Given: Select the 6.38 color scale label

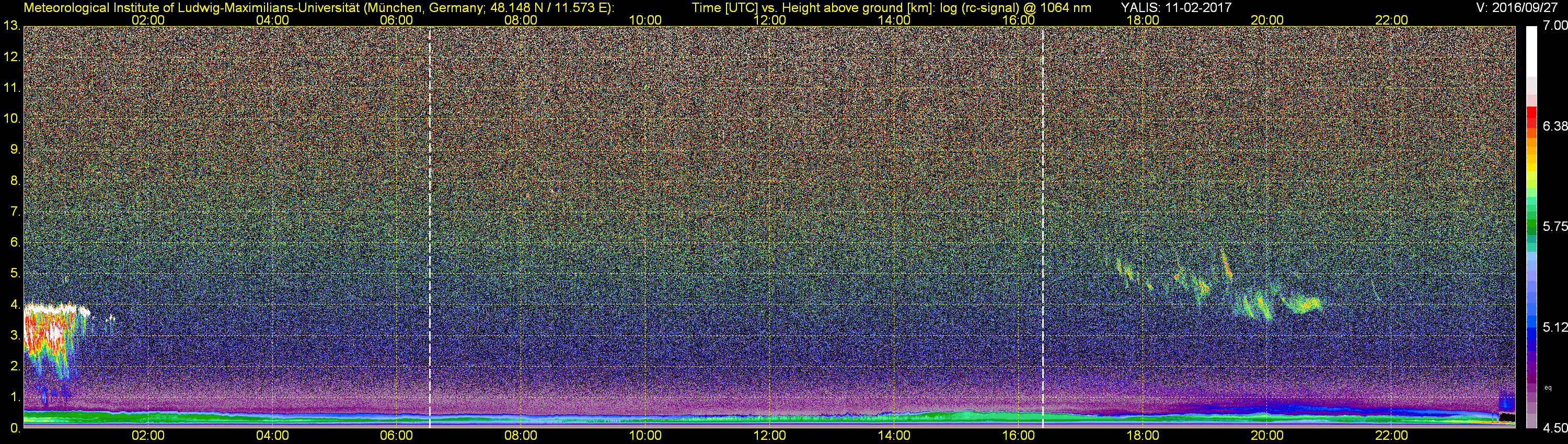Looking at the screenshot, I should (1554, 126).
